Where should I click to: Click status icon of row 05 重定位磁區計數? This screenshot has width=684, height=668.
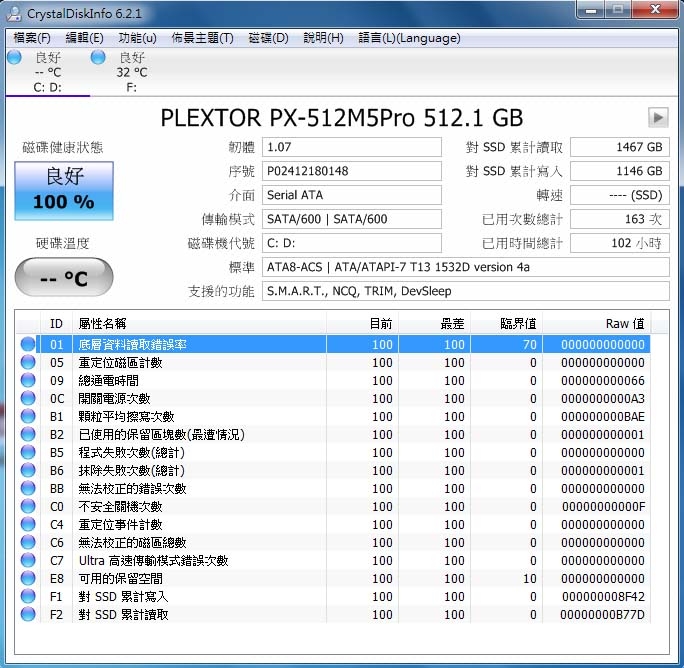28,362
